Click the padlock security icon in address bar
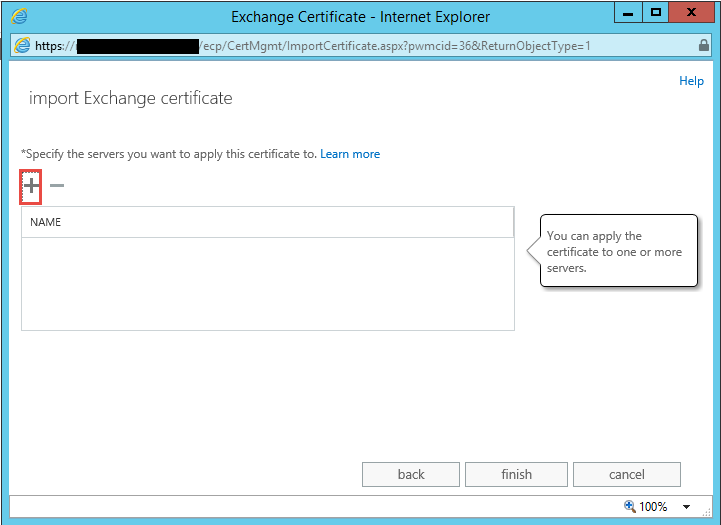721x525 pixels. (x=703, y=46)
